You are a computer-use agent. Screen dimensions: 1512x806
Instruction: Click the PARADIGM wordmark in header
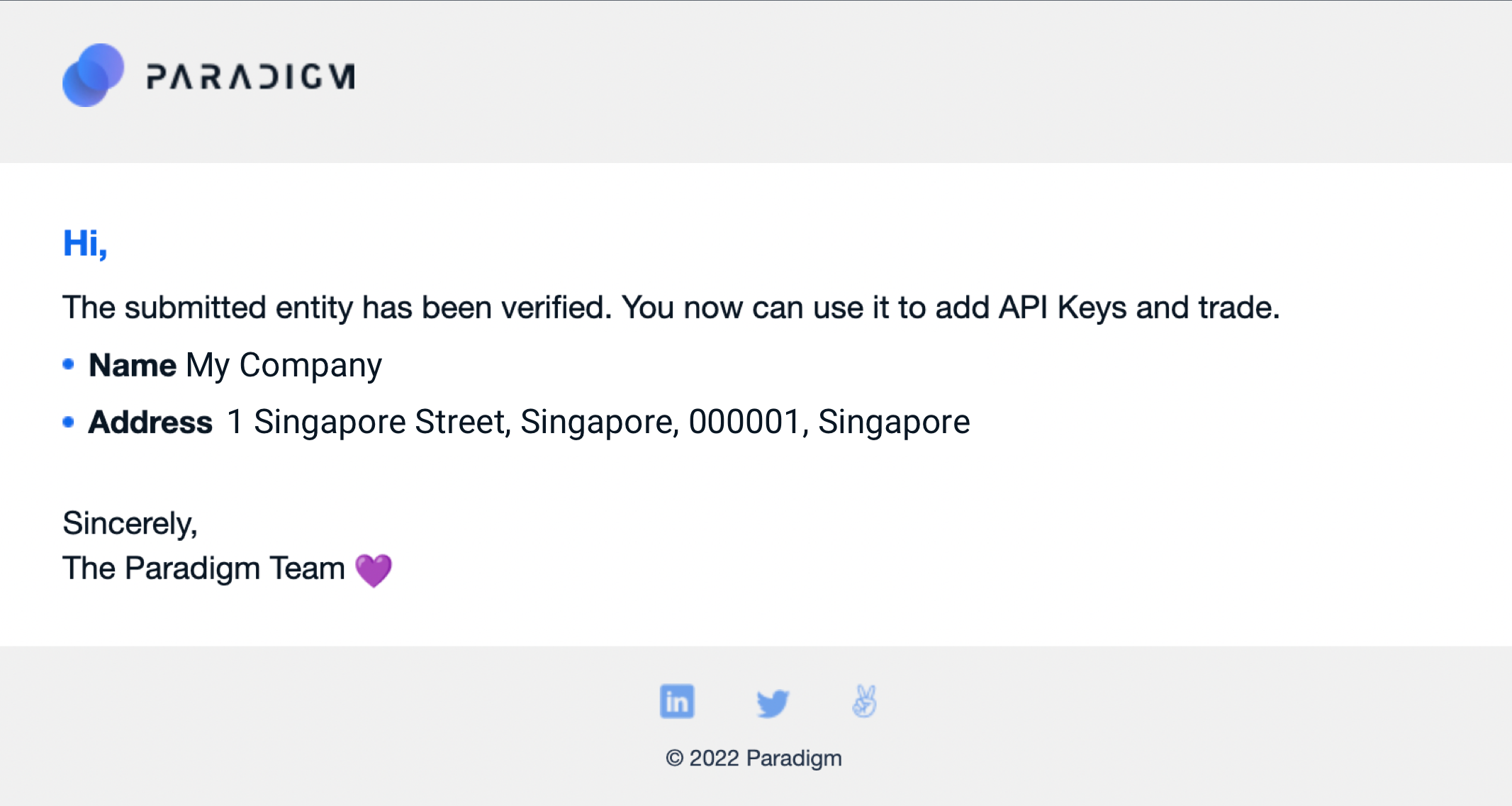250,77
